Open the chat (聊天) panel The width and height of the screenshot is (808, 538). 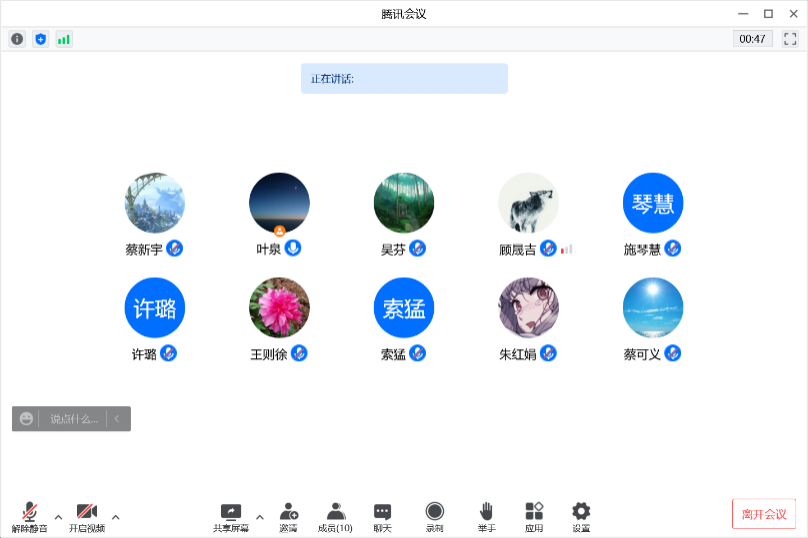coord(382,516)
